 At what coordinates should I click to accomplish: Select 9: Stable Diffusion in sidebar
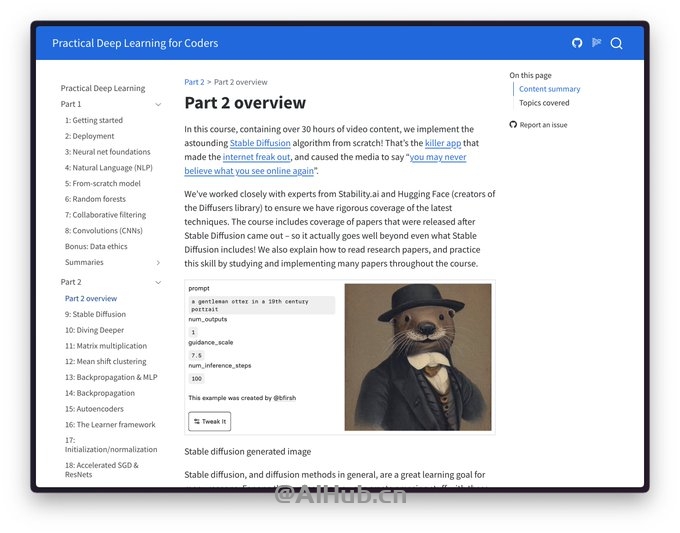[95, 314]
